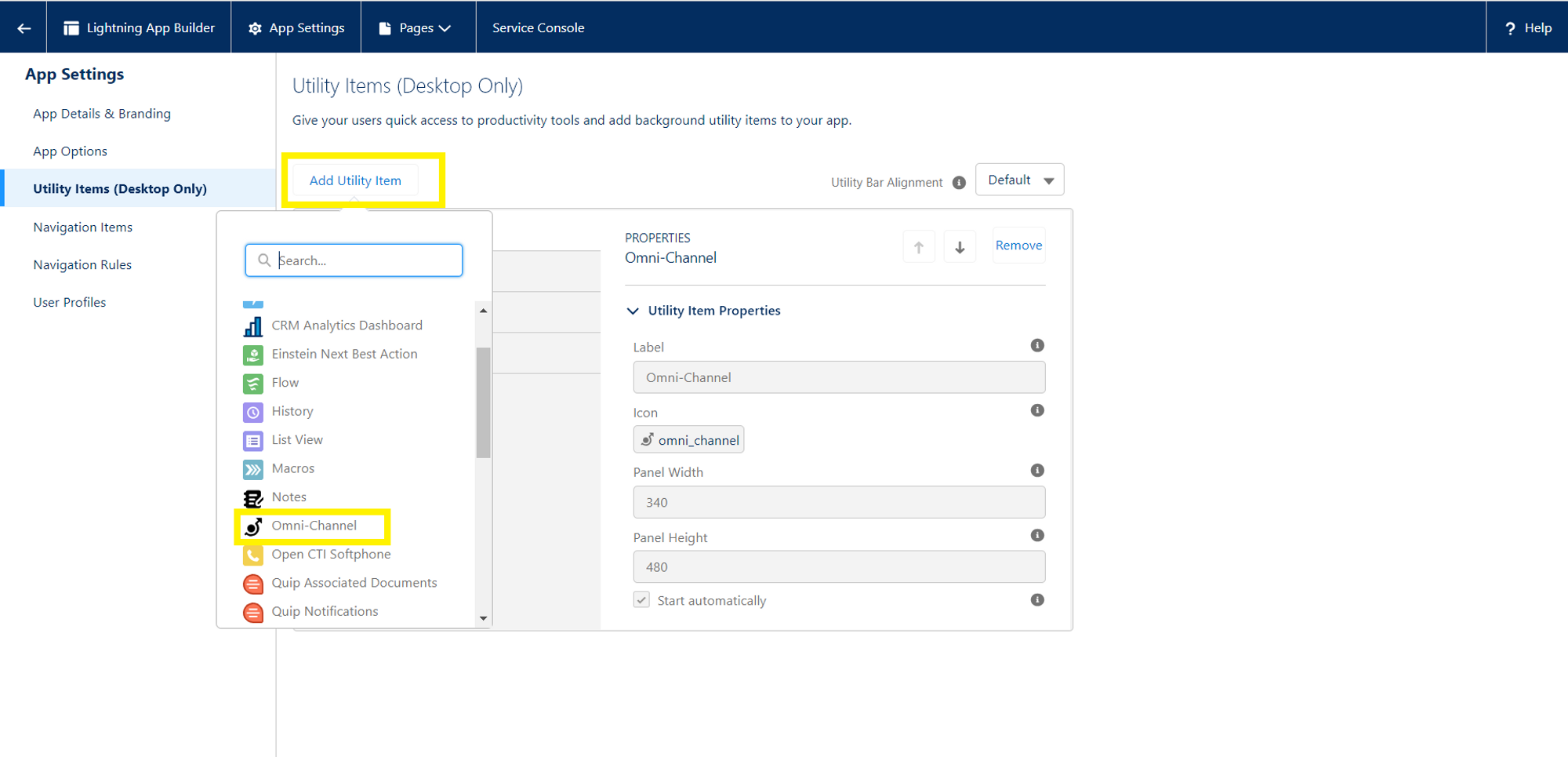
Task: Click the Notes icon
Action: tap(253, 497)
